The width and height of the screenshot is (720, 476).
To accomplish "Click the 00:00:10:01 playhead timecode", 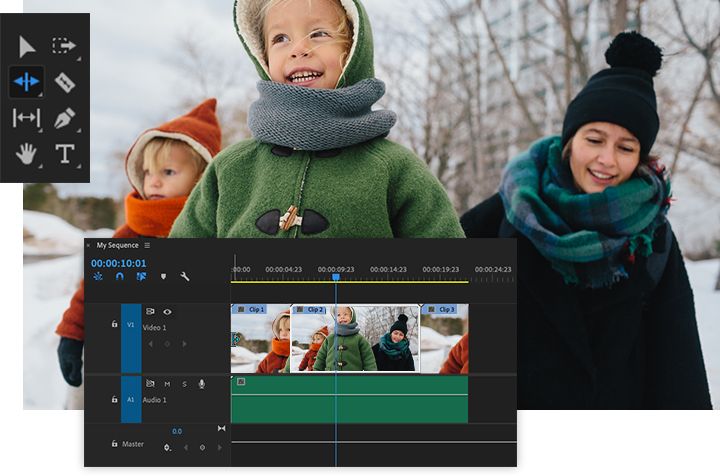I will [x=118, y=263].
